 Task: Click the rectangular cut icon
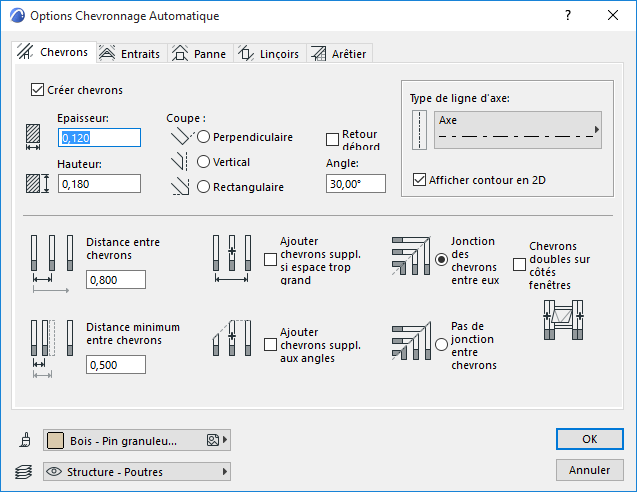tap(180, 187)
